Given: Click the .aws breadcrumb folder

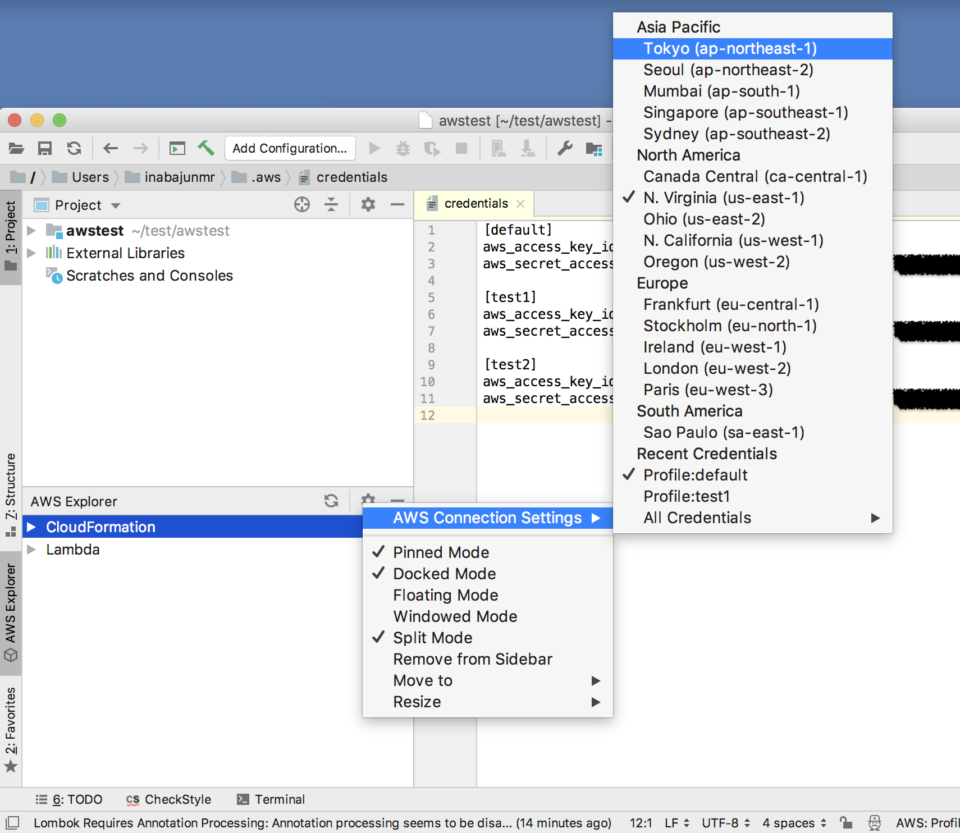Looking at the screenshot, I should [x=257, y=177].
